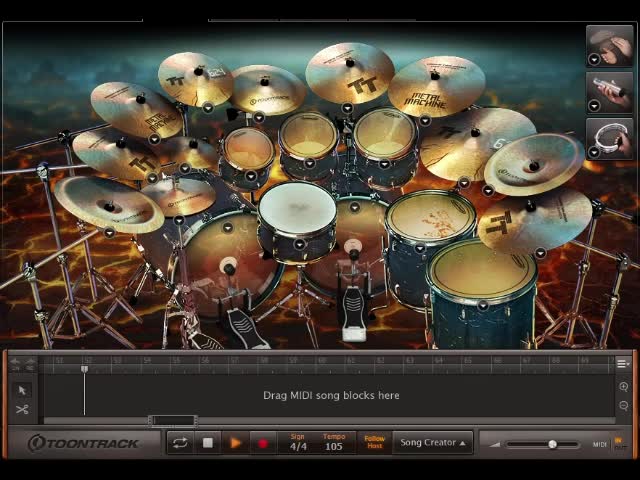Click the Toontrack logo

83,443
